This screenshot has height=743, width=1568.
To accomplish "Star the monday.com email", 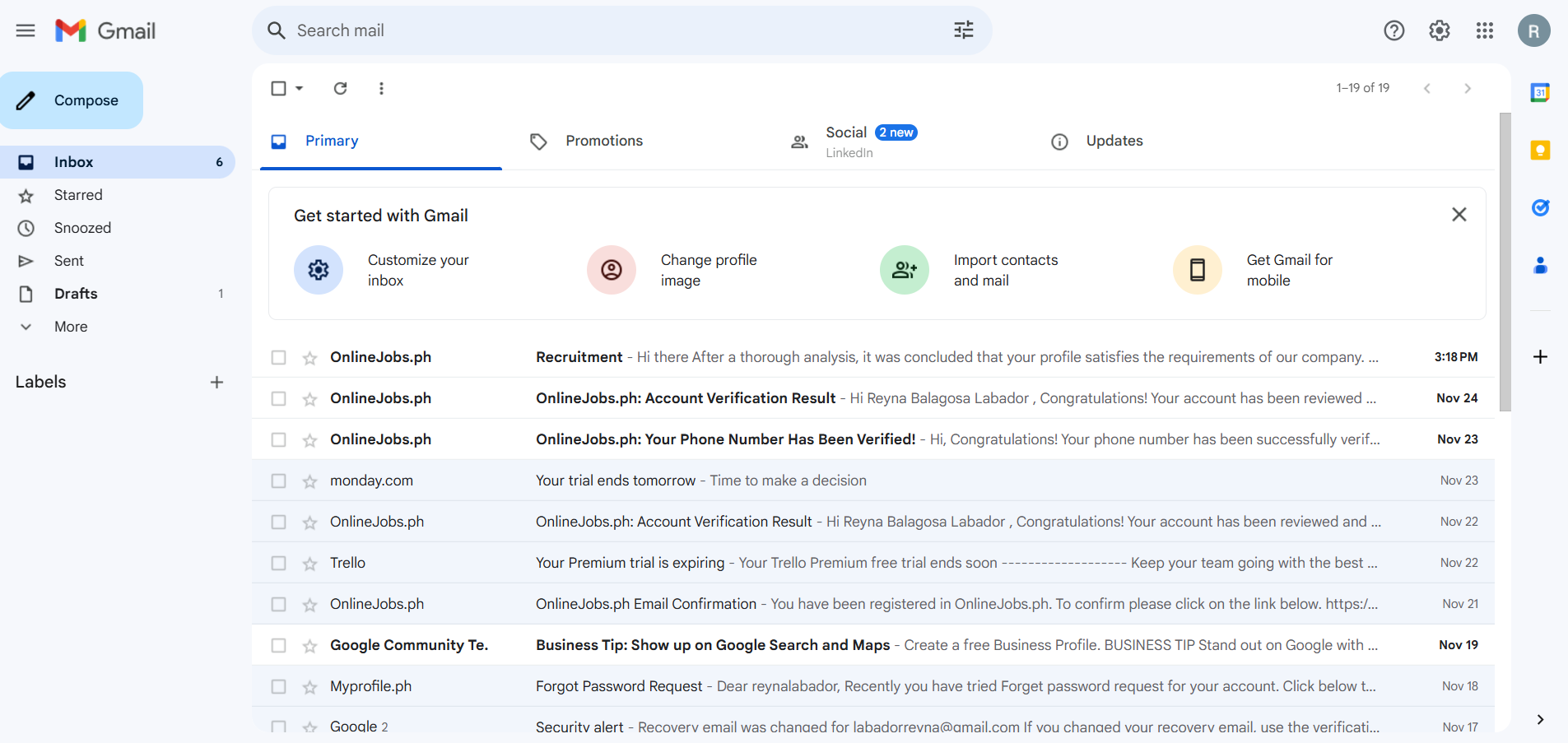I will point(309,481).
